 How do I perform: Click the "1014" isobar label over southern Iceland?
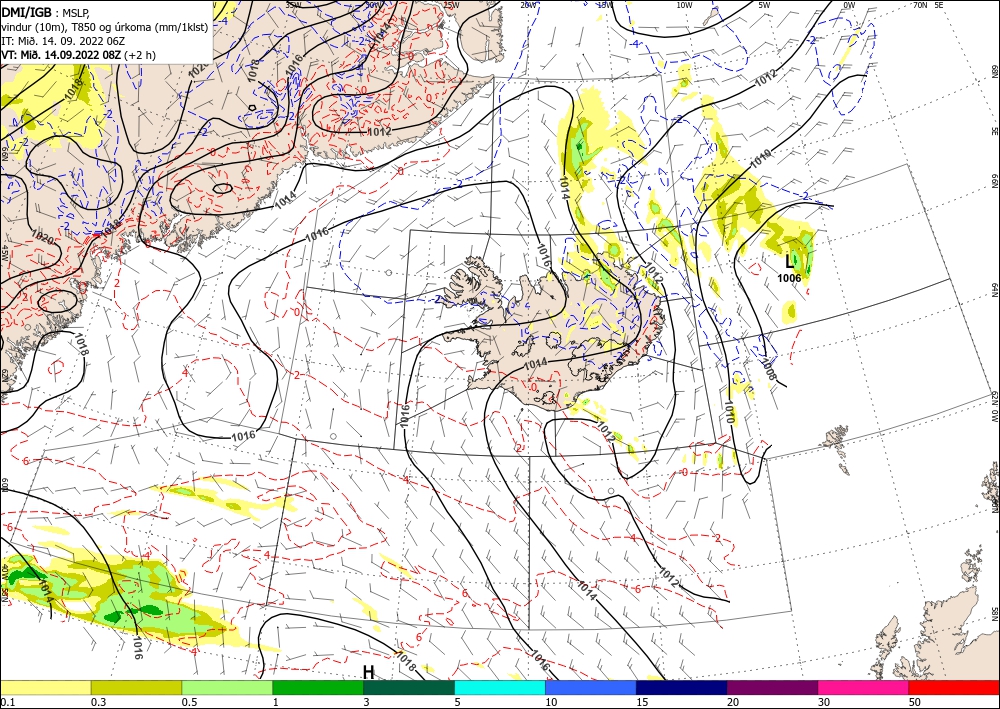535,363
